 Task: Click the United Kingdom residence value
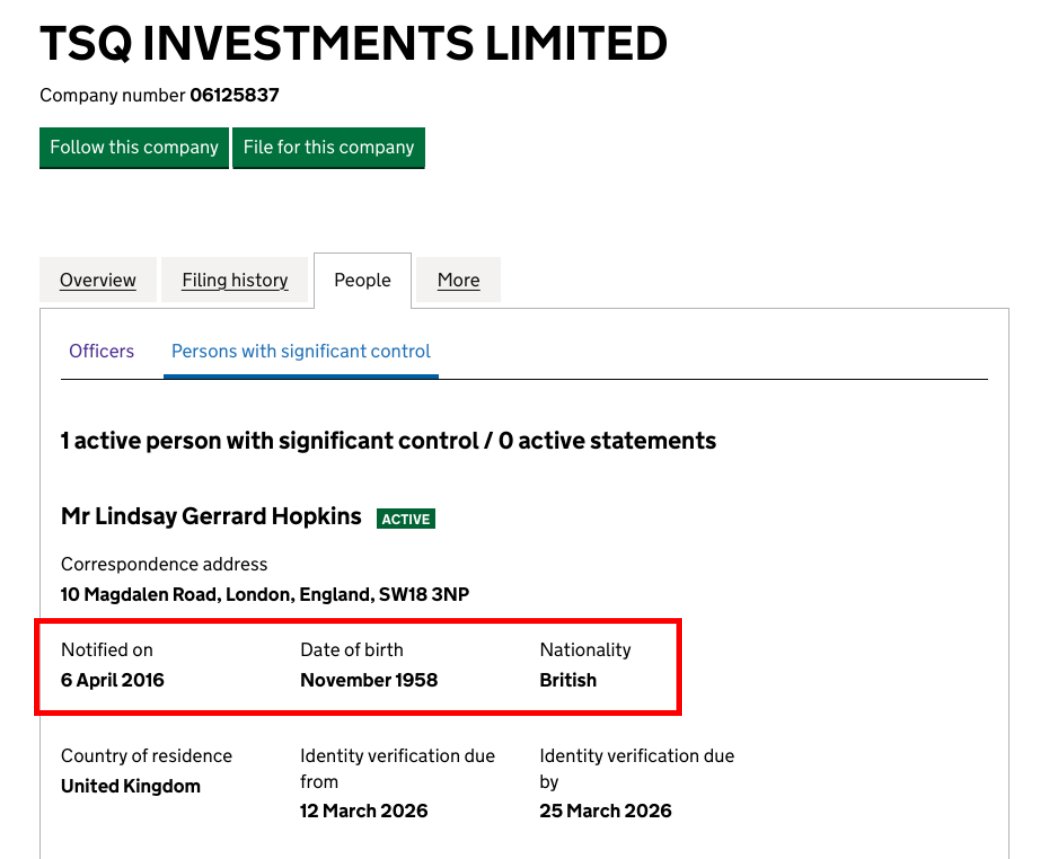[130, 786]
